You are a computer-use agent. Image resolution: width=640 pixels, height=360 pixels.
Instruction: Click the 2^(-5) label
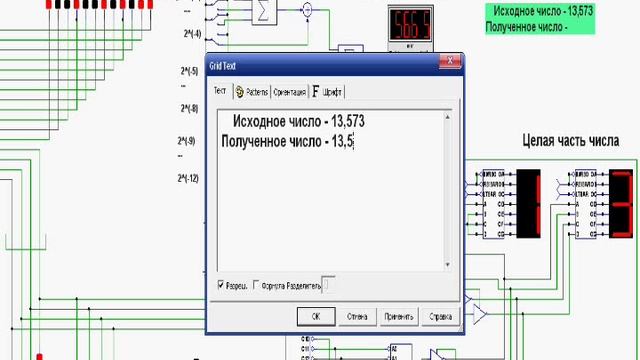(x=189, y=71)
